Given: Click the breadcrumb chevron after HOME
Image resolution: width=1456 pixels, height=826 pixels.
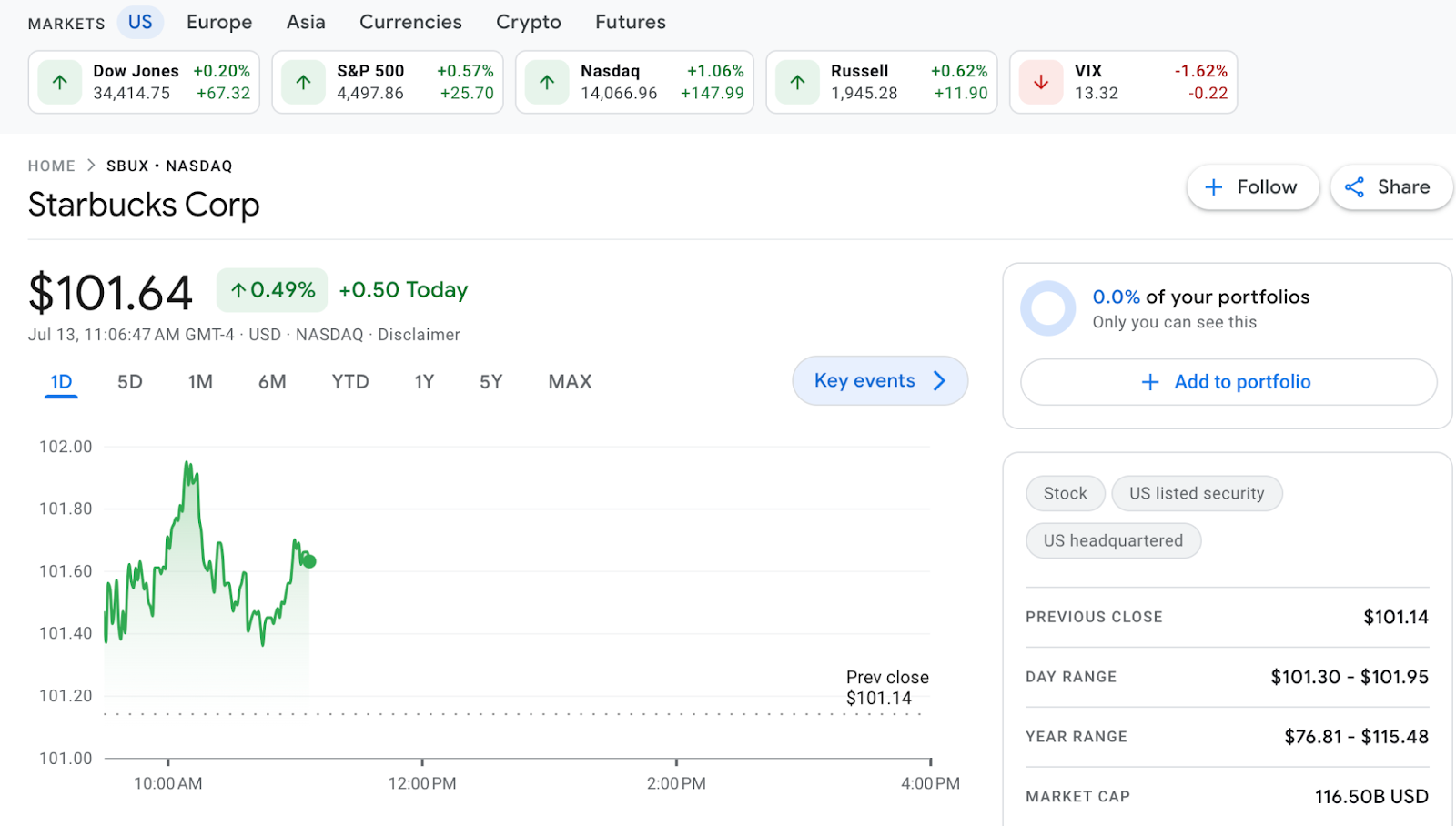Looking at the screenshot, I should click(x=91, y=166).
